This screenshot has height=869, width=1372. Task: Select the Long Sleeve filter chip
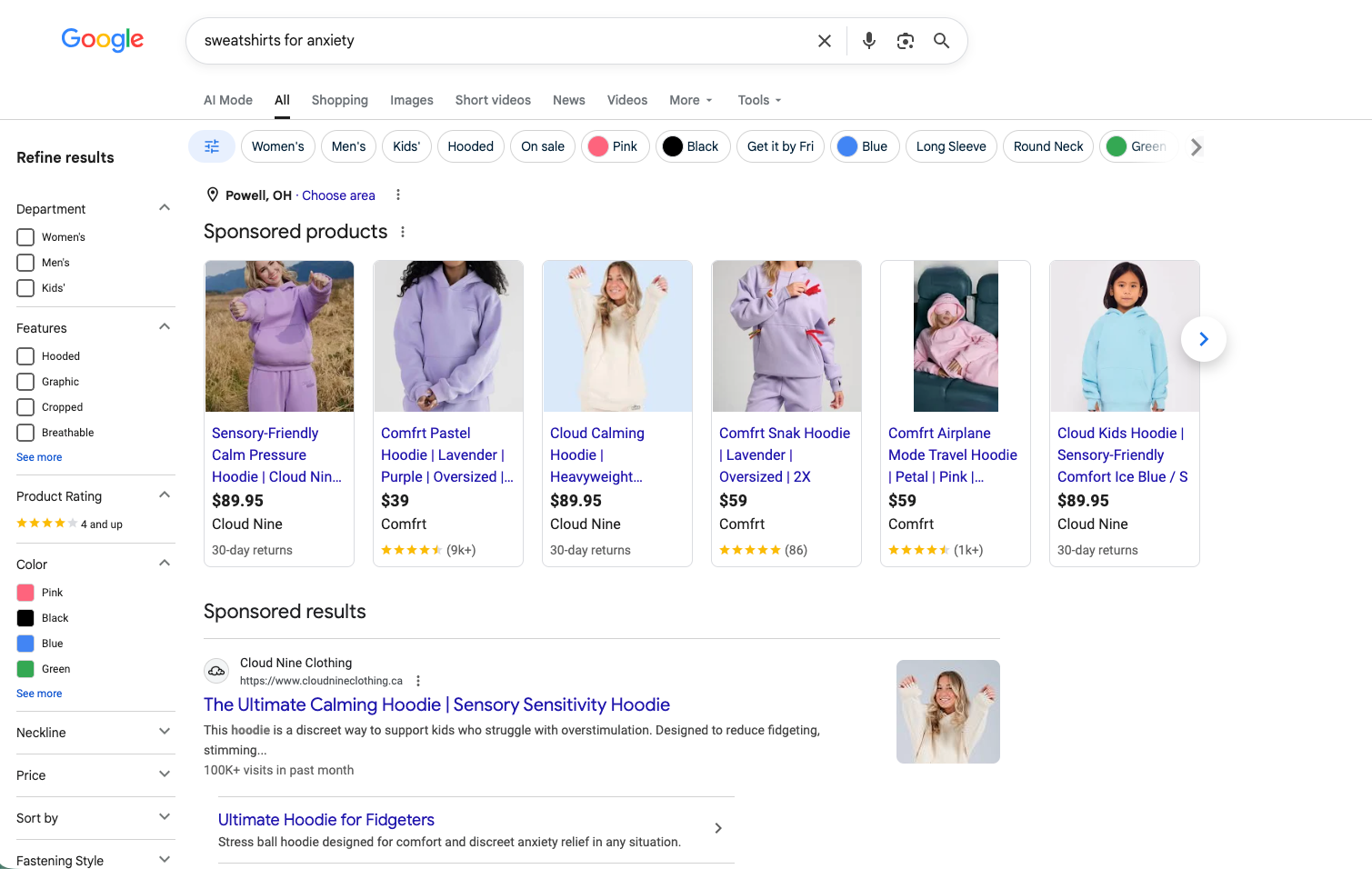click(951, 146)
